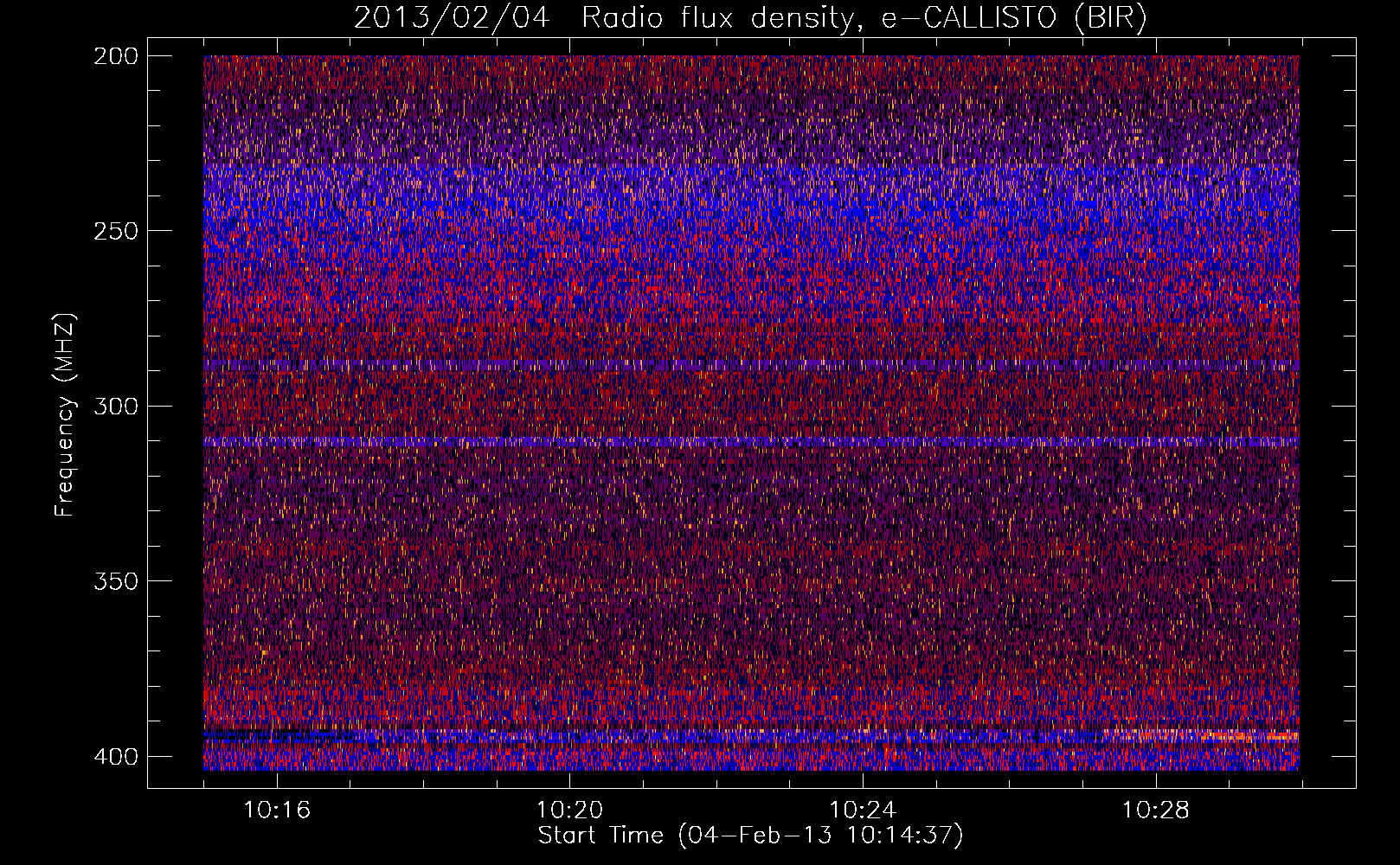
Task: Click the 10:24 time tick label
Action: [x=863, y=811]
